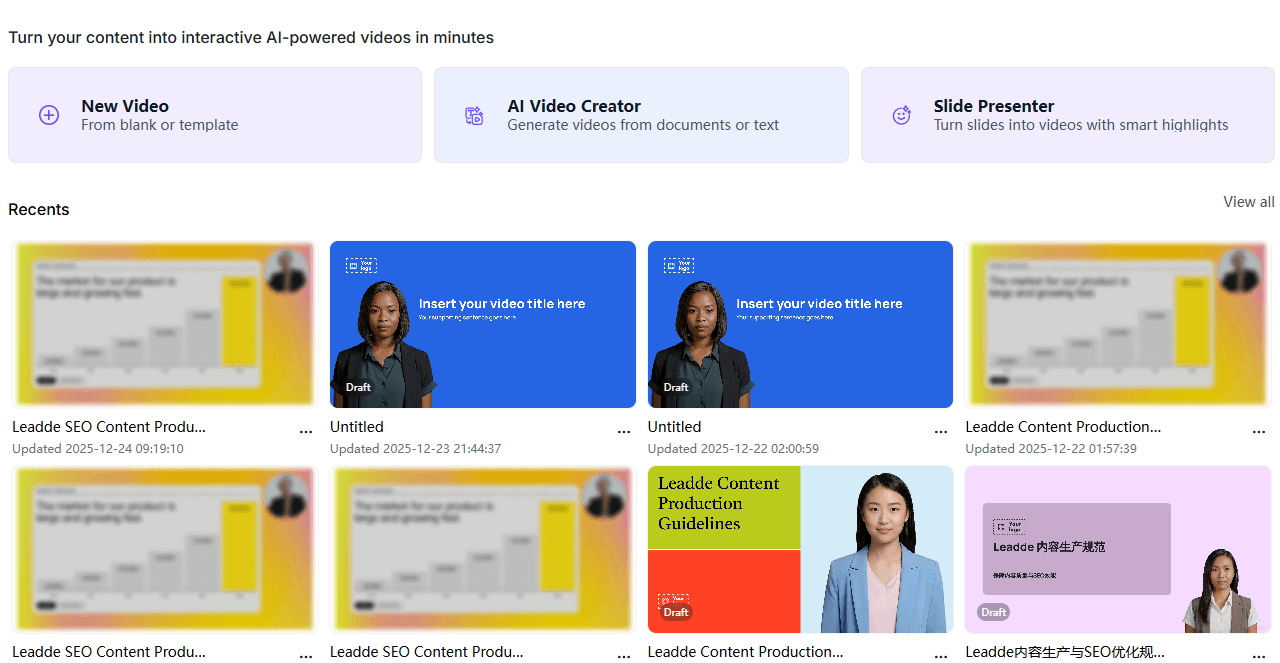Open options menu for video updated 2025-12-24 09:19:10
Image resolution: width=1280 pixels, height=663 pixels.
pyautogui.click(x=306, y=432)
